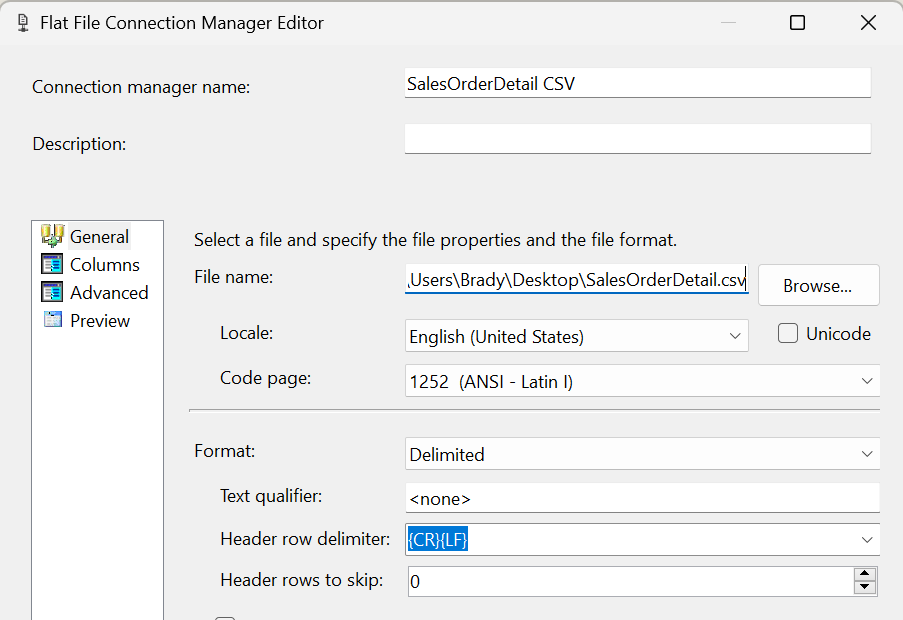Expand the Locale dropdown

pos(735,336)
